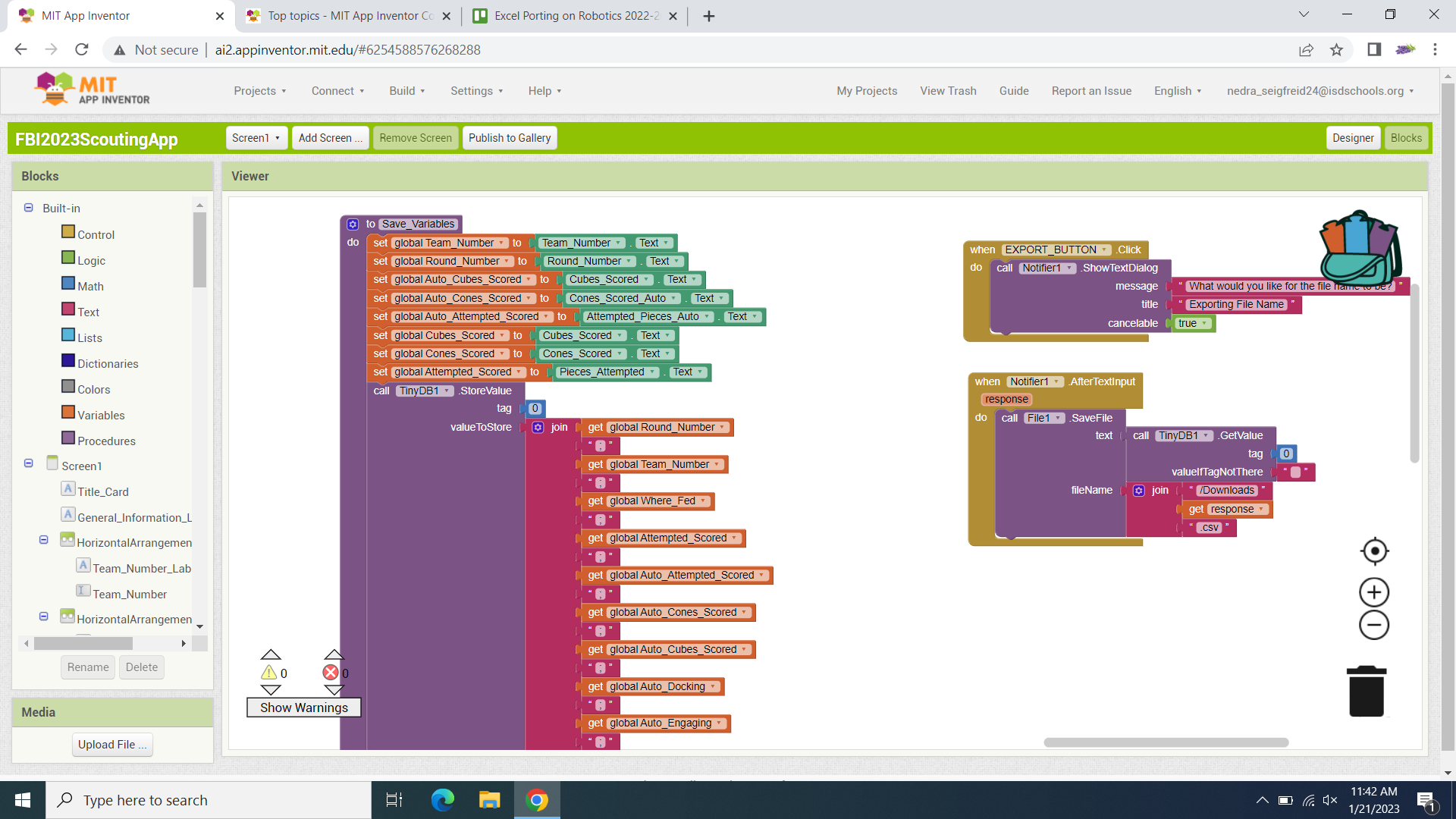Zoom out with the minus icon
The width and height of the screenshot is (1456, 819).
(1374, 626)
